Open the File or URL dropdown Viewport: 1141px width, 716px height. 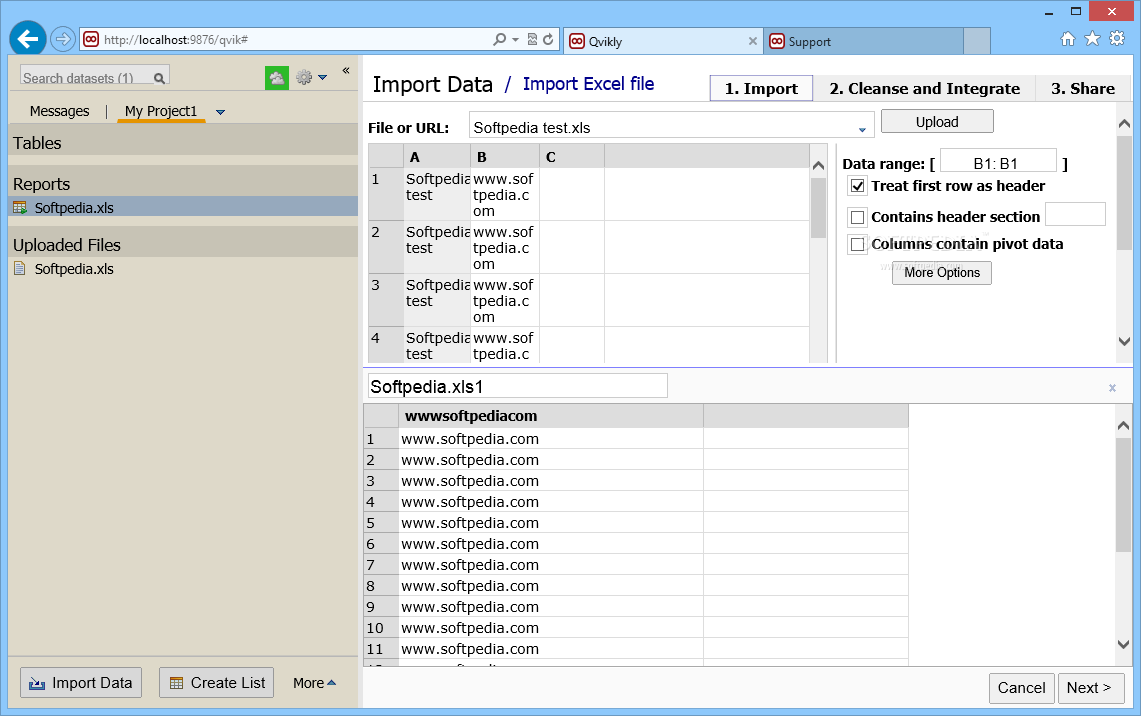[x=862, y=130]
